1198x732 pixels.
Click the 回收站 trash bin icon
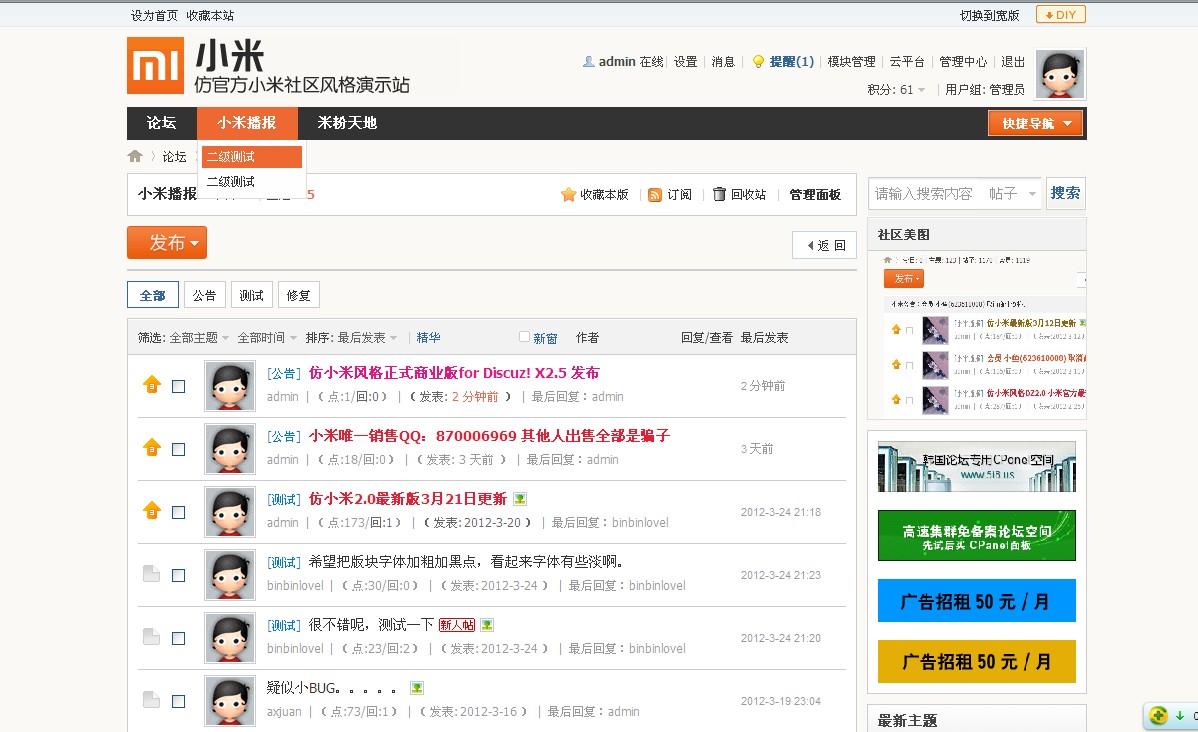point(719,194)
